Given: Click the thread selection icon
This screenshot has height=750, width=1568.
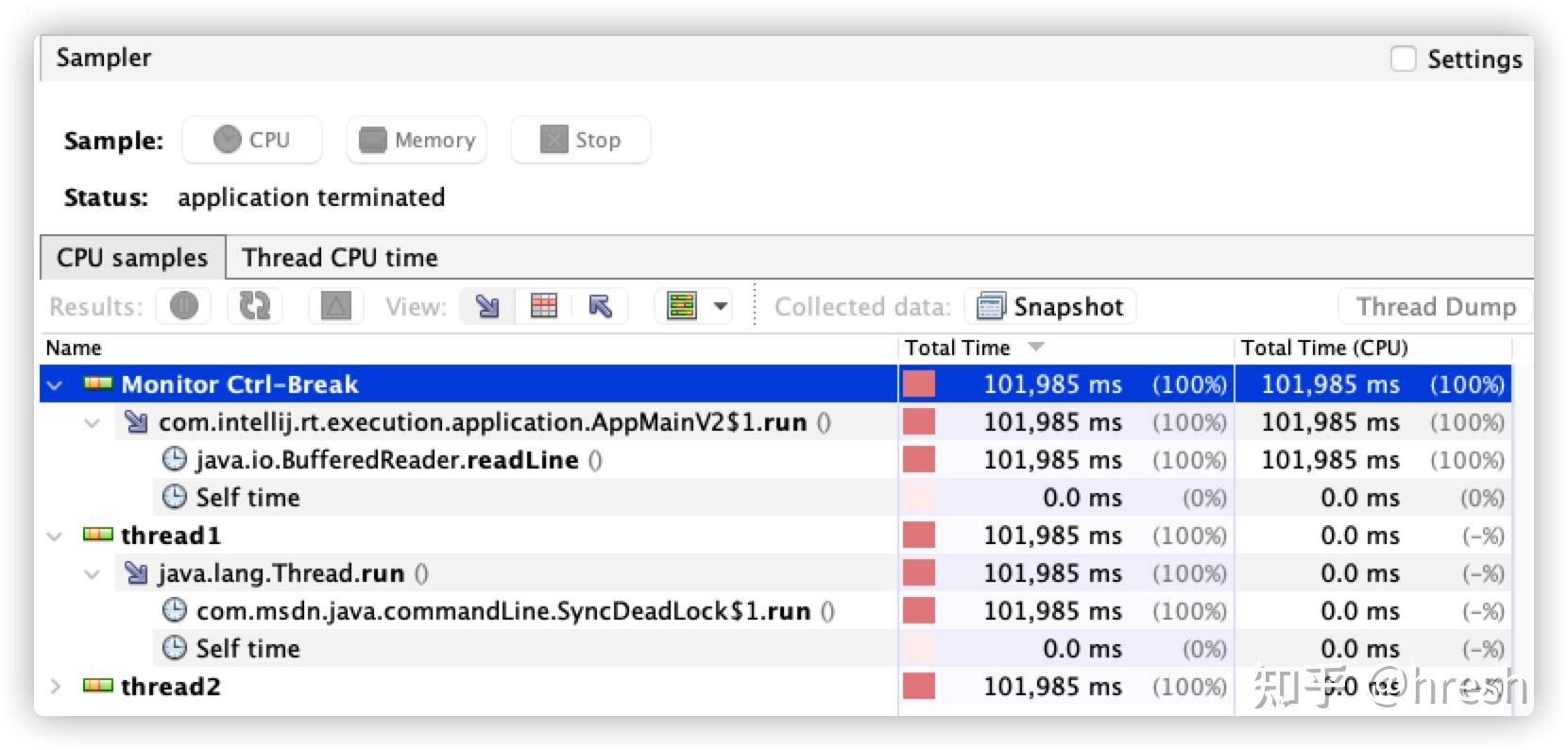Looking at the screenshot, I should point(681,306).
